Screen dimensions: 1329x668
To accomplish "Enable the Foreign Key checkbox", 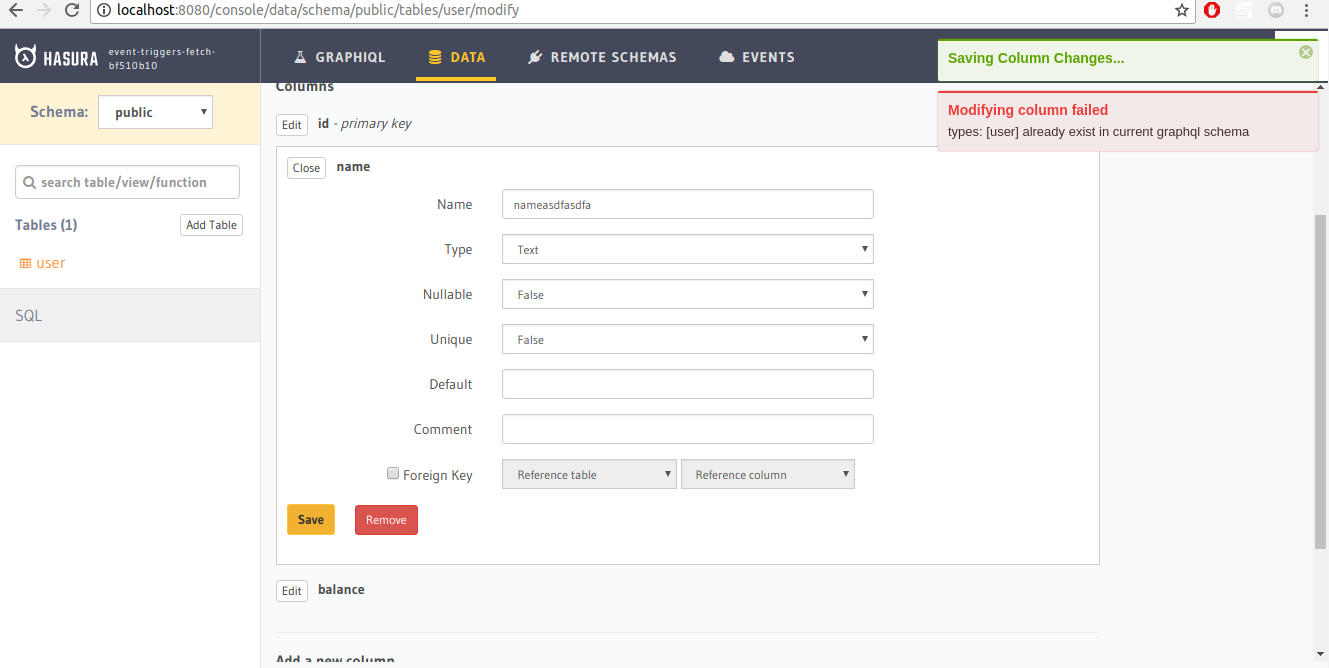I will coord(393,473).
